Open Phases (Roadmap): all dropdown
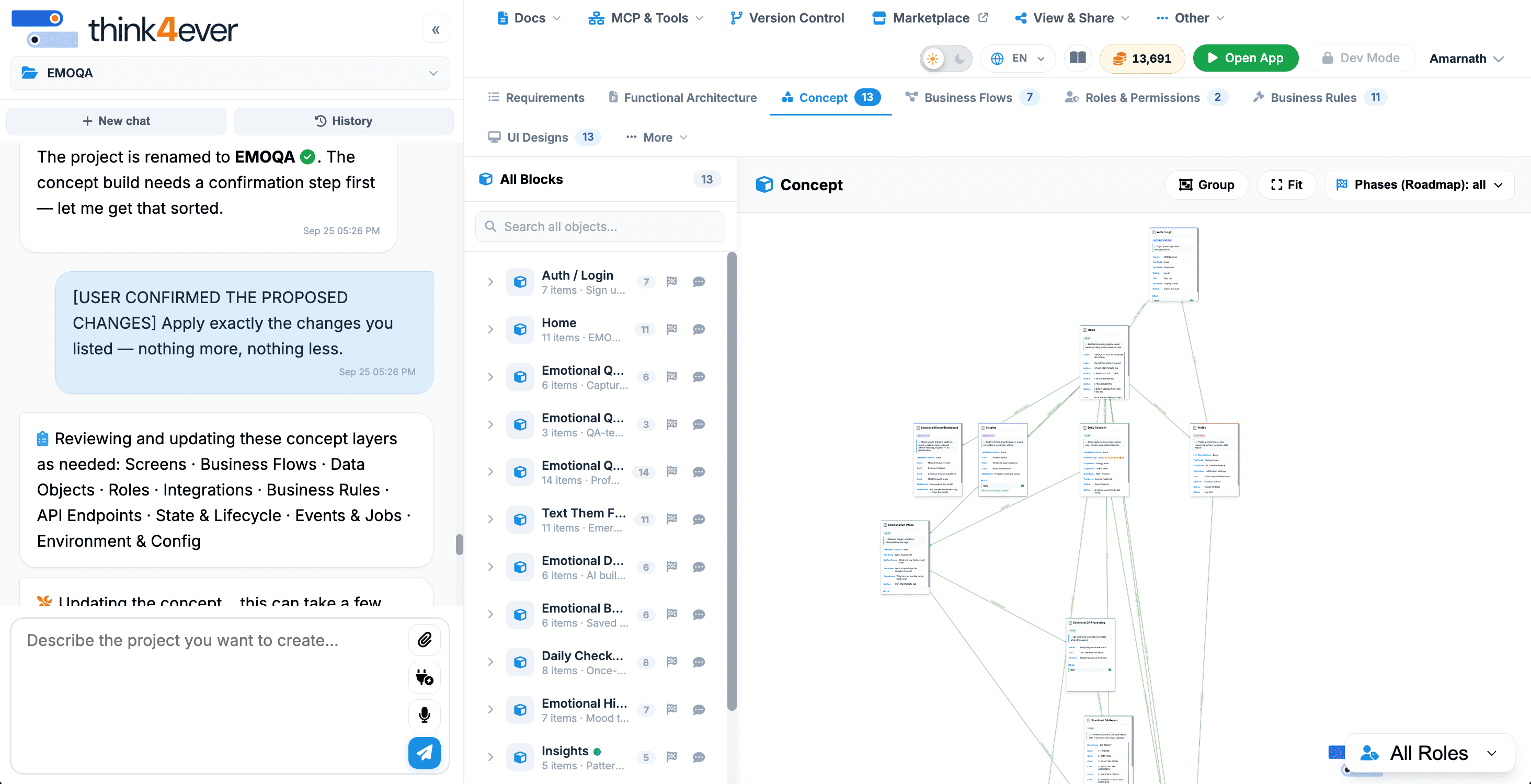 tap(1419, 185)
